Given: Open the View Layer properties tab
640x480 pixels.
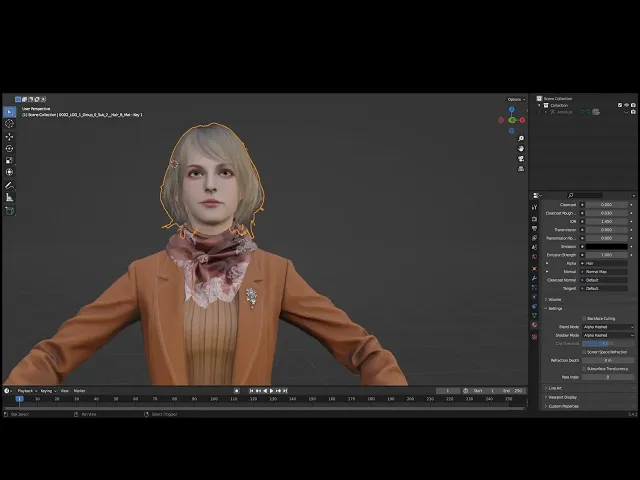Looking at the screenshot, I should coord(534,238).
